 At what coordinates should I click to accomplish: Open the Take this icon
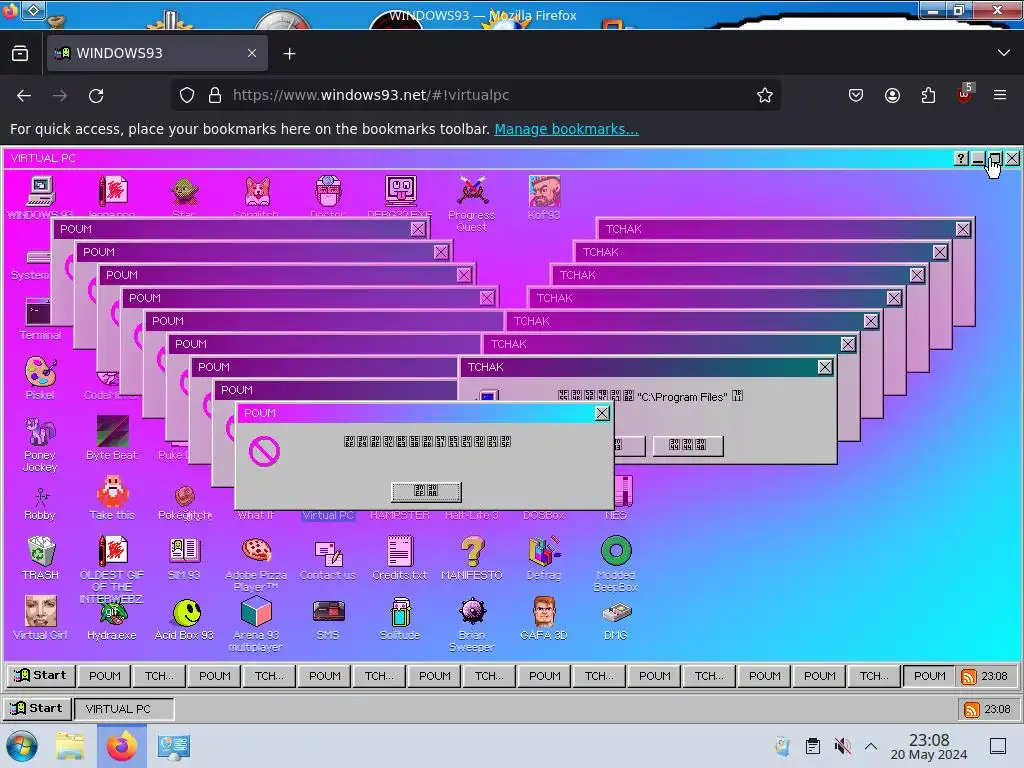tap(112, 498)
